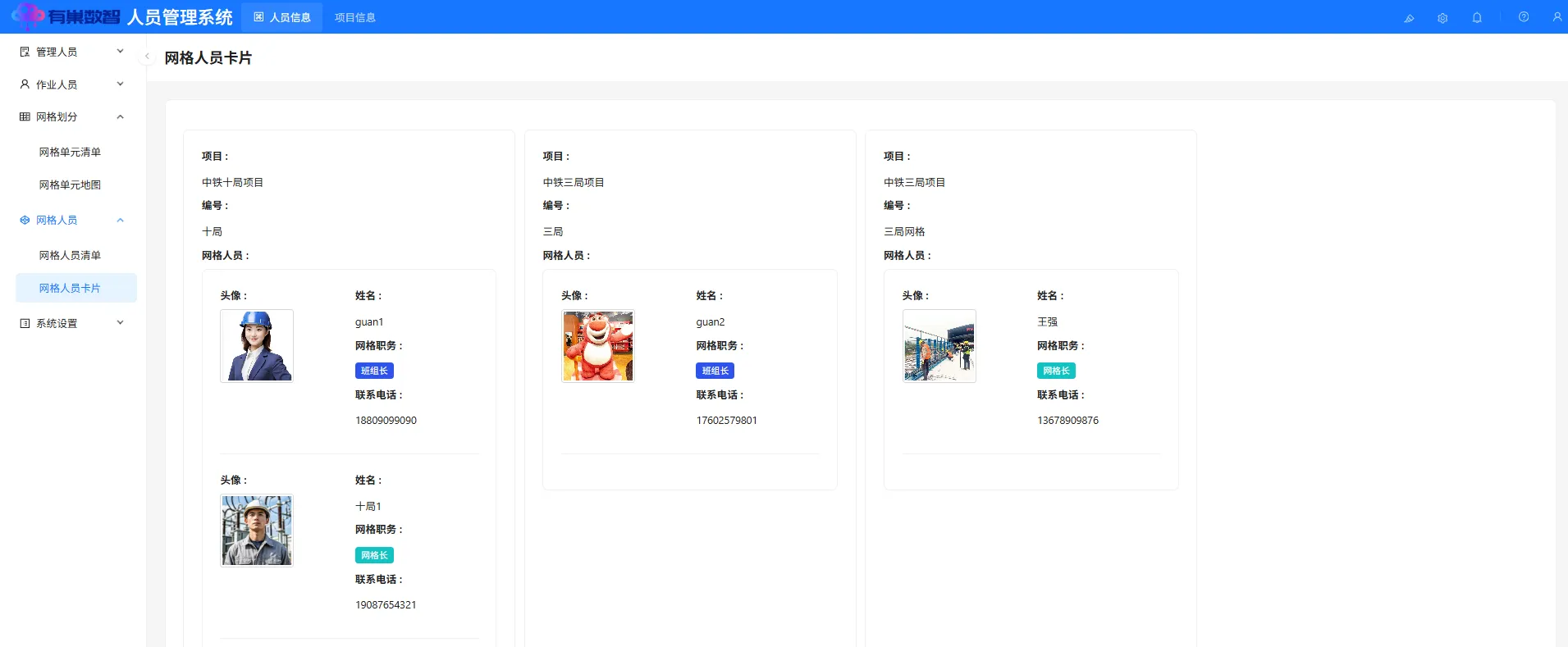Viewport: 1568px width, 647px height.
Task: Open the 人员信息 tab
Action: point(282,17)
